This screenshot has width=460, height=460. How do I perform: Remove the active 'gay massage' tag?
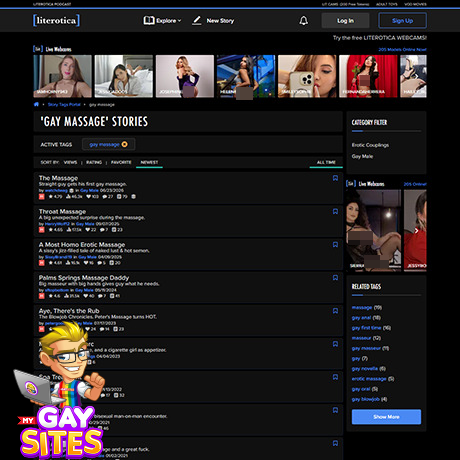click(125, 144)
